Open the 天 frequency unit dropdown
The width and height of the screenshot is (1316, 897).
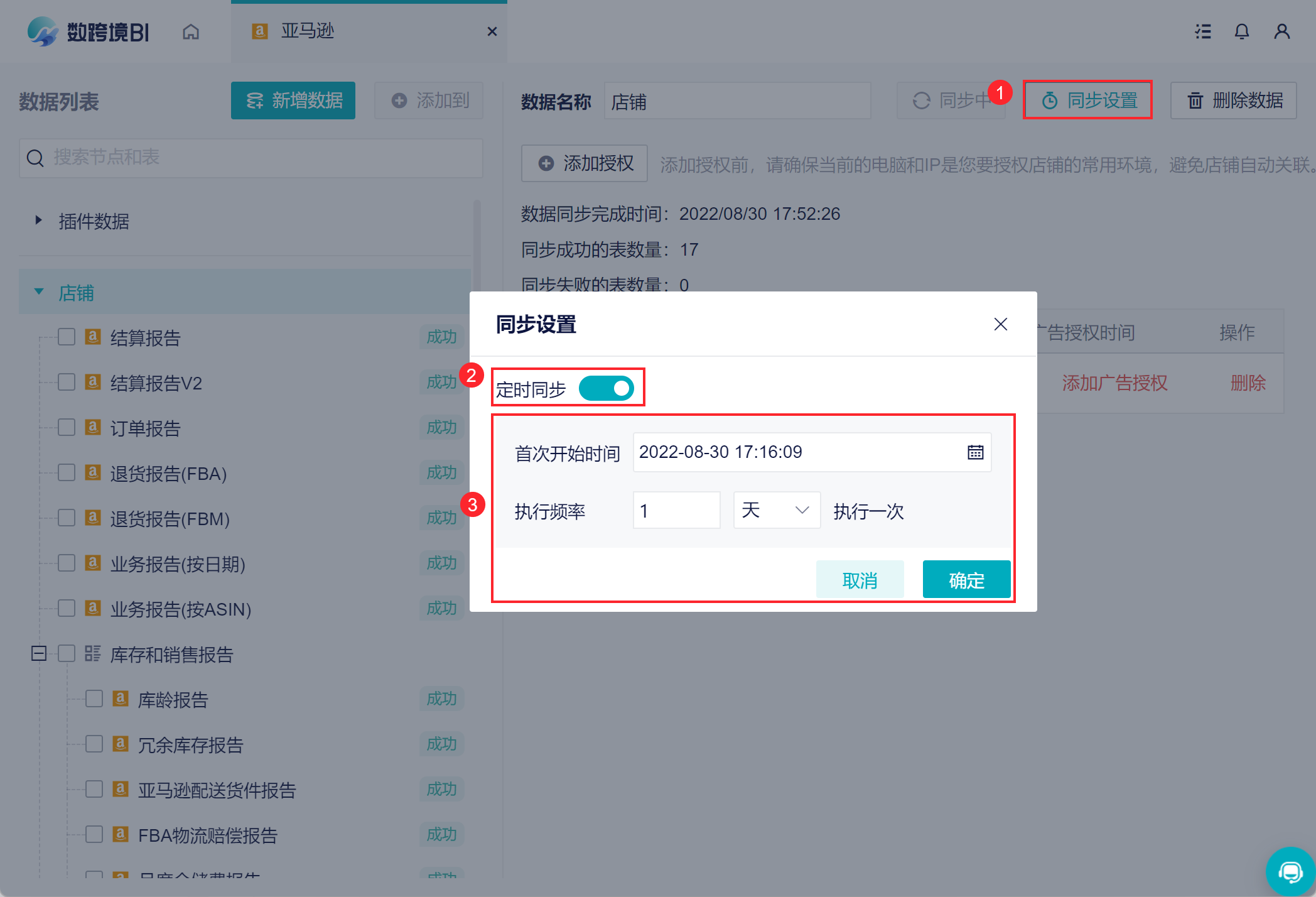pos(776,510)
